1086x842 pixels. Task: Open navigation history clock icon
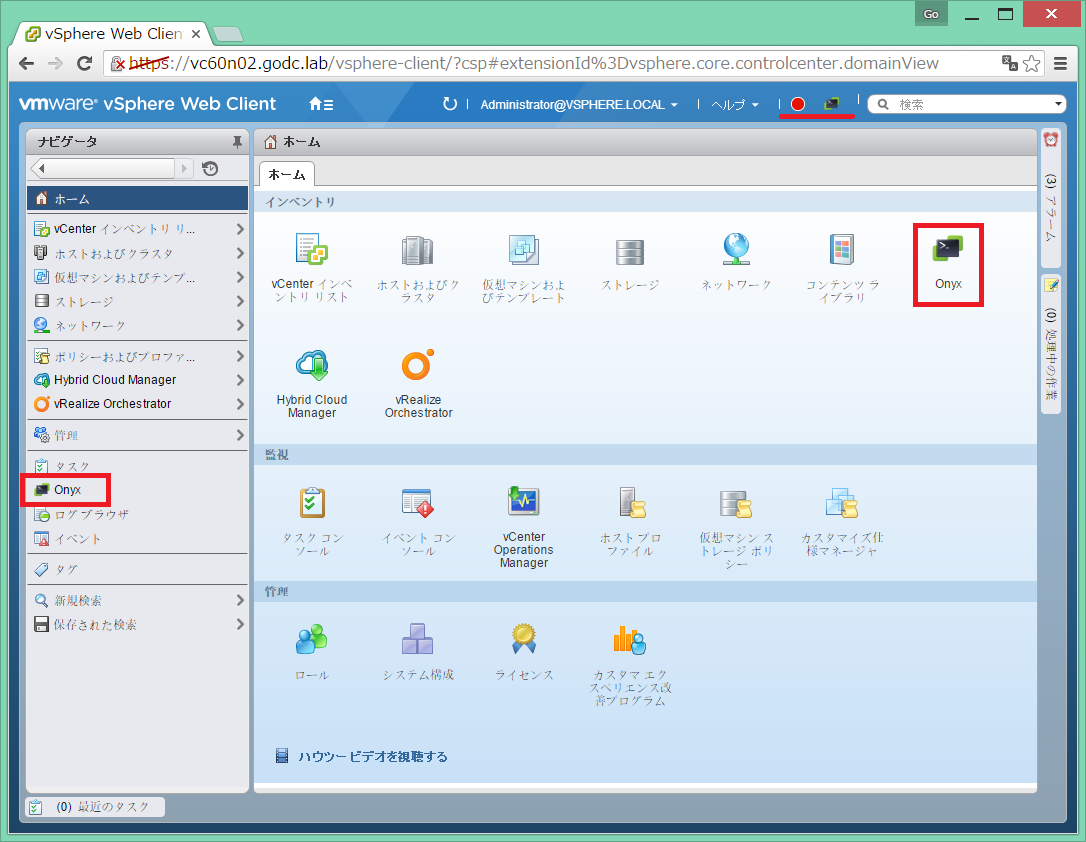tap(210, 168)
